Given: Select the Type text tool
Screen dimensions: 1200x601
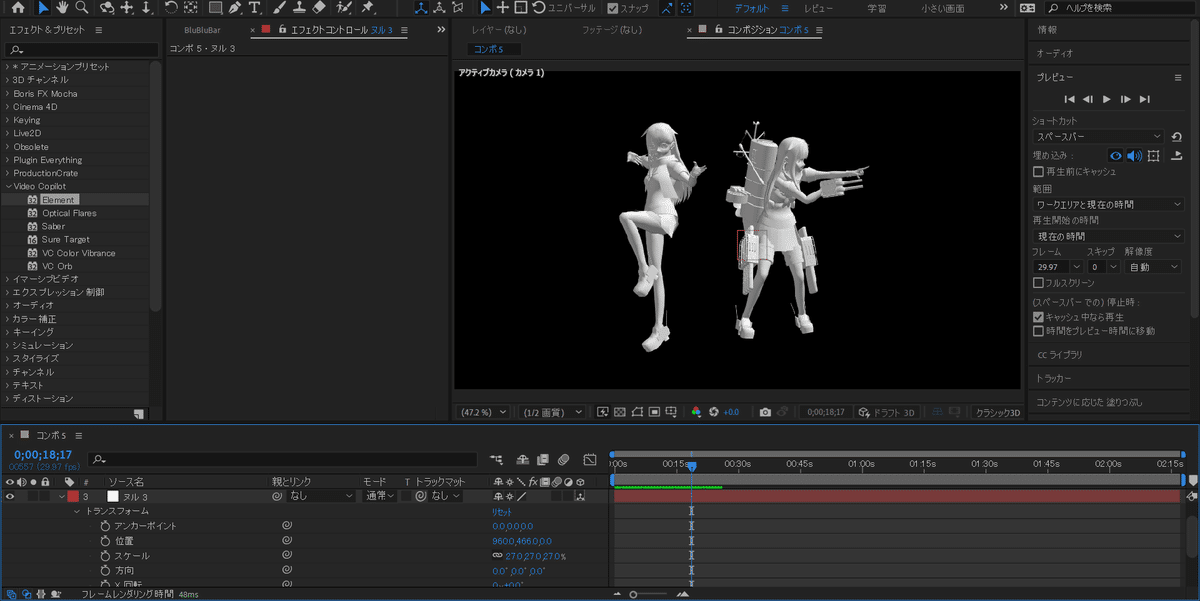Looking at the screenshot, I should [255, 8].
